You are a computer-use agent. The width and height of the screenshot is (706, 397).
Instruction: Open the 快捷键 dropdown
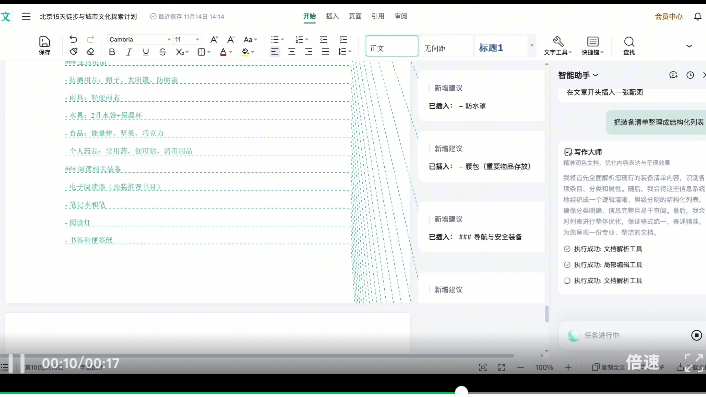pos(593,45)
